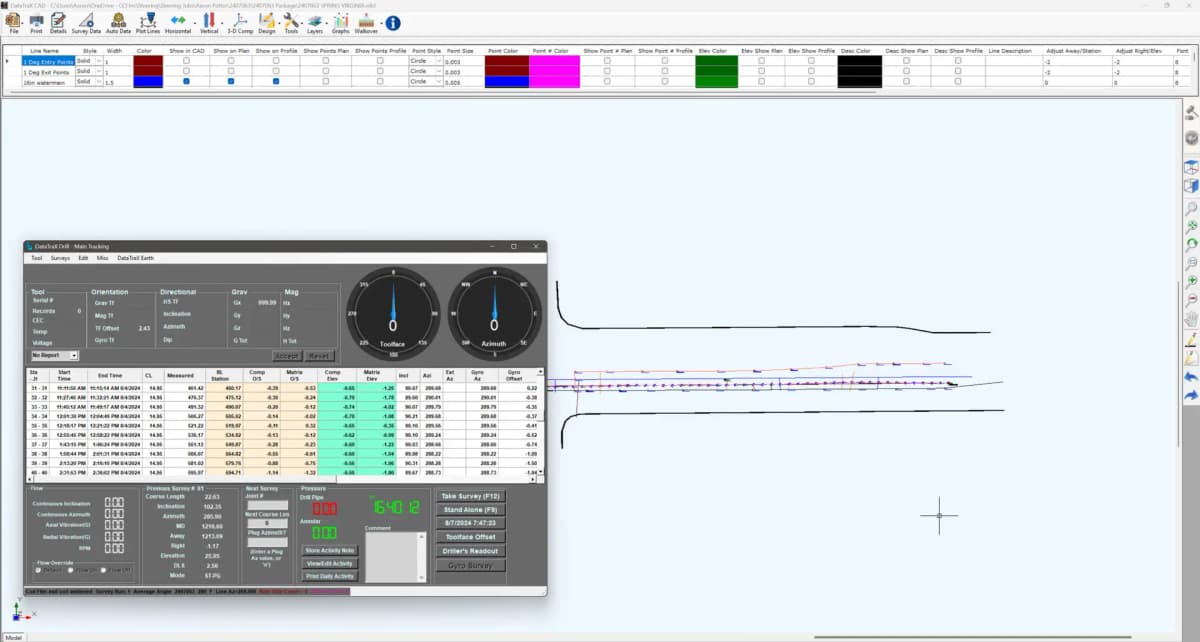Viewport: 1200px width, 642px height.
Task: Open the DataTraX Earth menu
Action: (135, 258)
